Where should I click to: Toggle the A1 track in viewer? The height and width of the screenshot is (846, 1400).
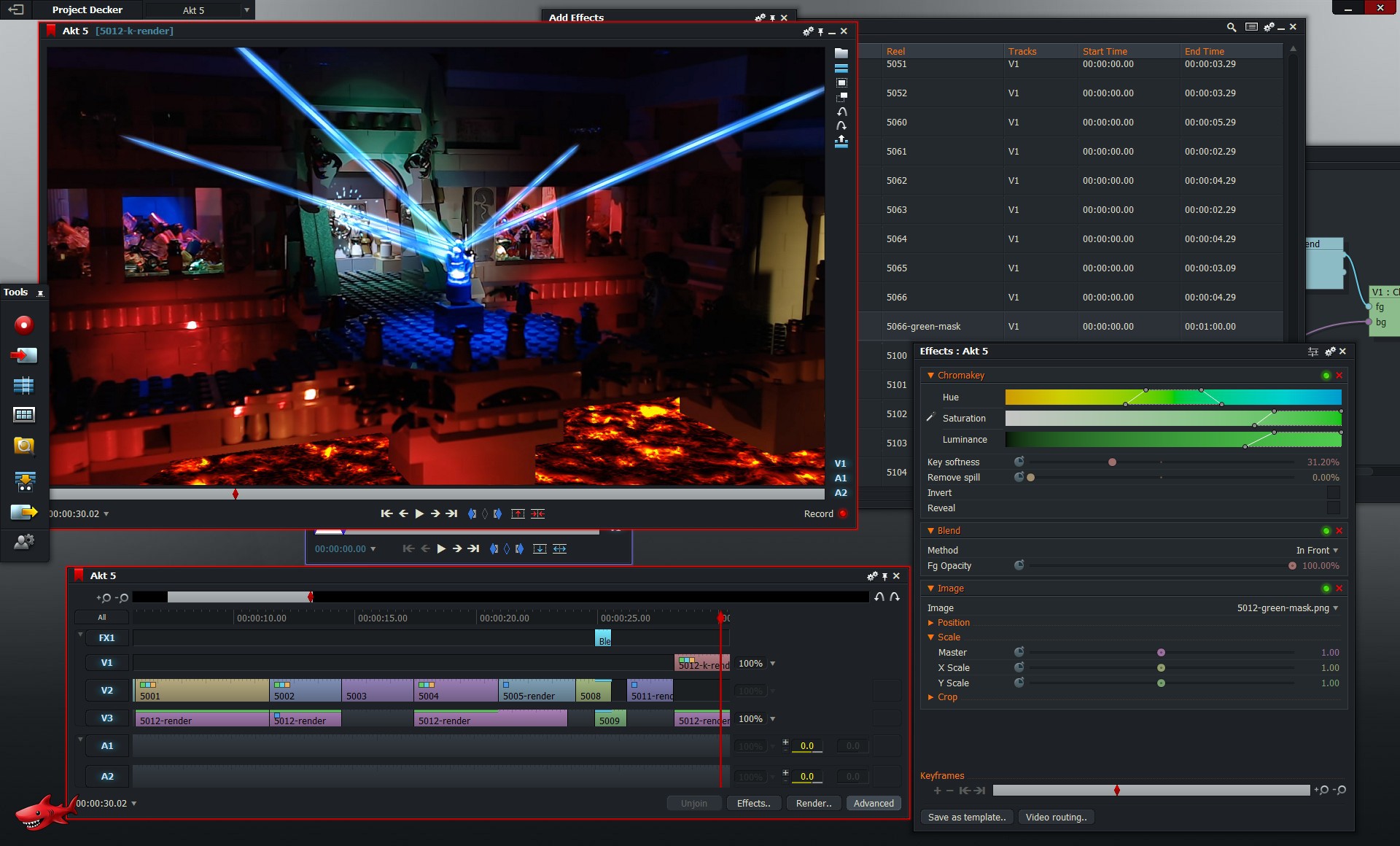[840, 478]
